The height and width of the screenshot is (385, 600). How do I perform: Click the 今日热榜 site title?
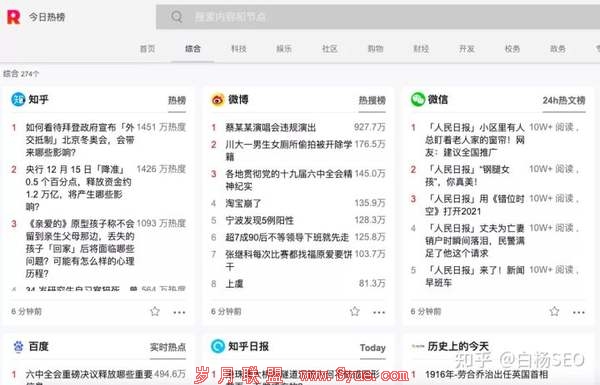(x=47, y=17)
